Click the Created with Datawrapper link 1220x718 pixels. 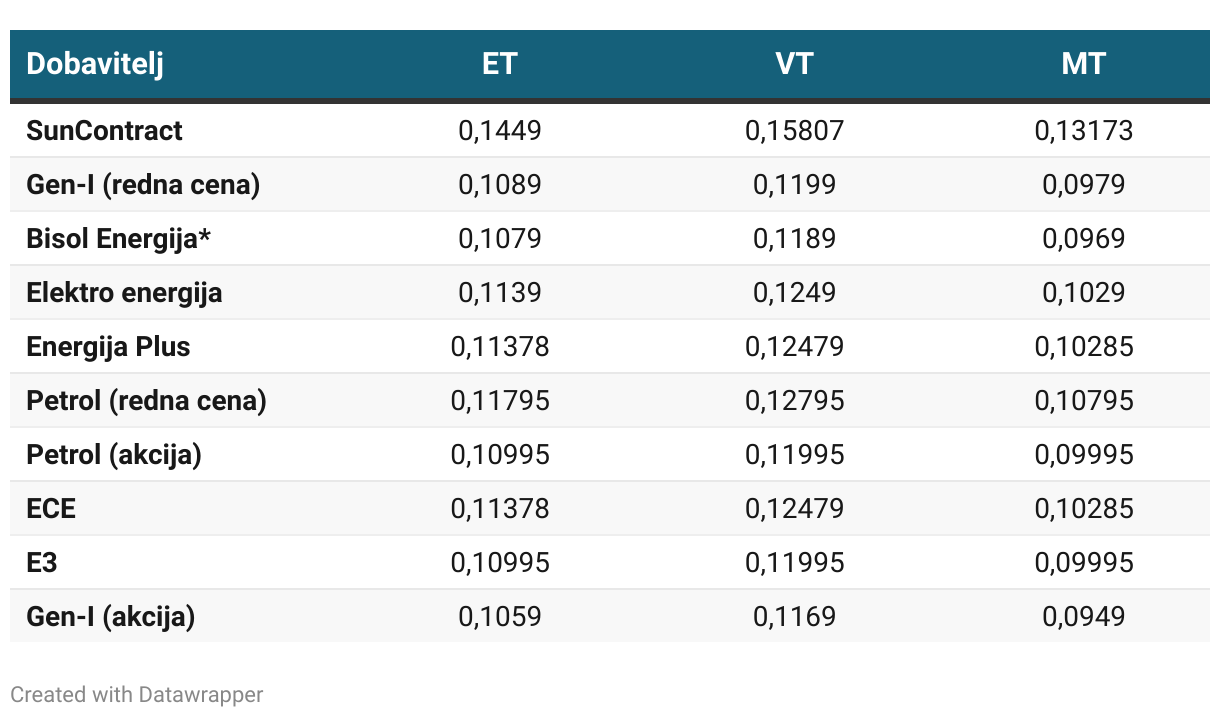(x=137, y=694)
